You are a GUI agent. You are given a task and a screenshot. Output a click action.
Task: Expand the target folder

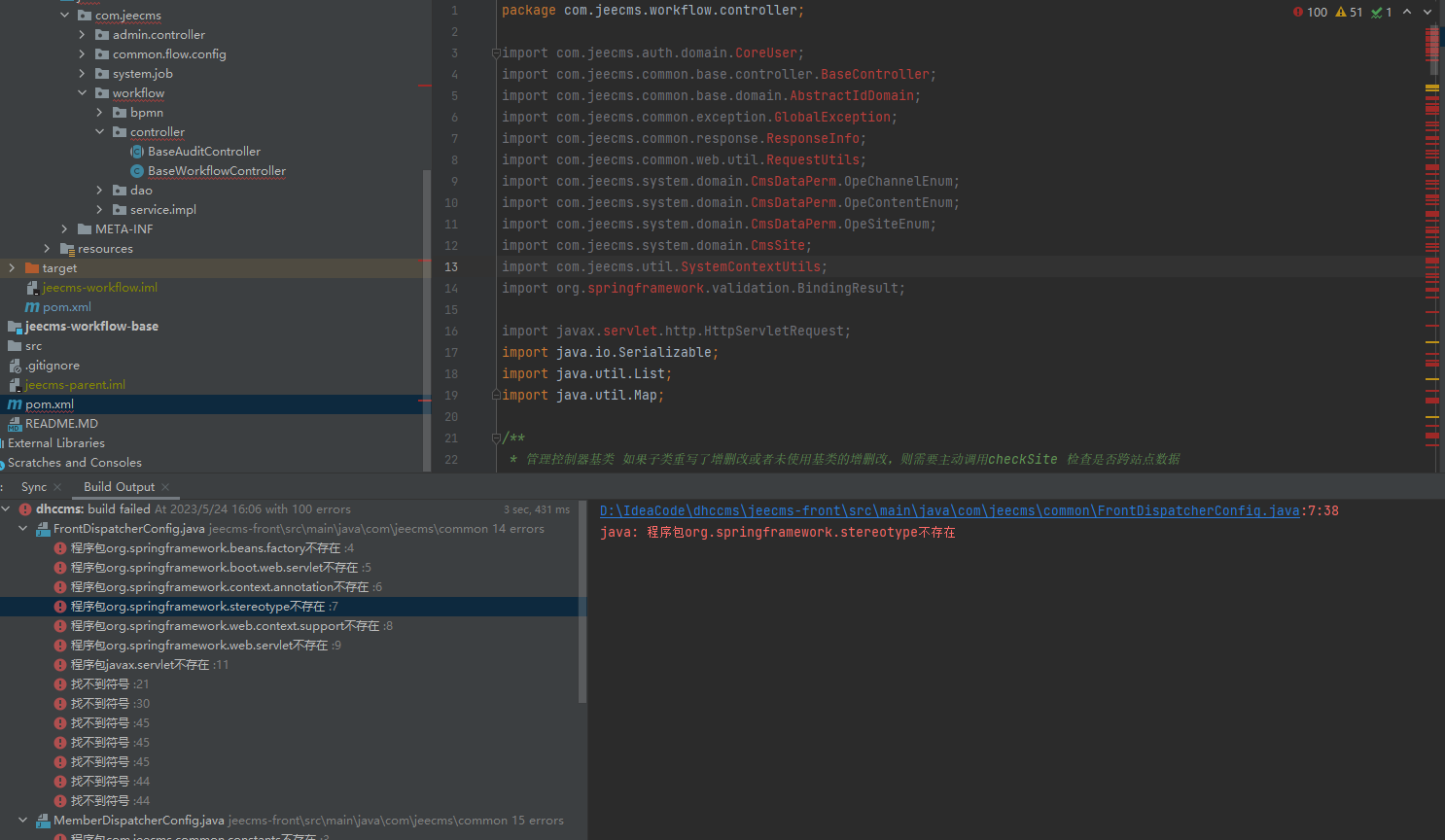(12, 268)
